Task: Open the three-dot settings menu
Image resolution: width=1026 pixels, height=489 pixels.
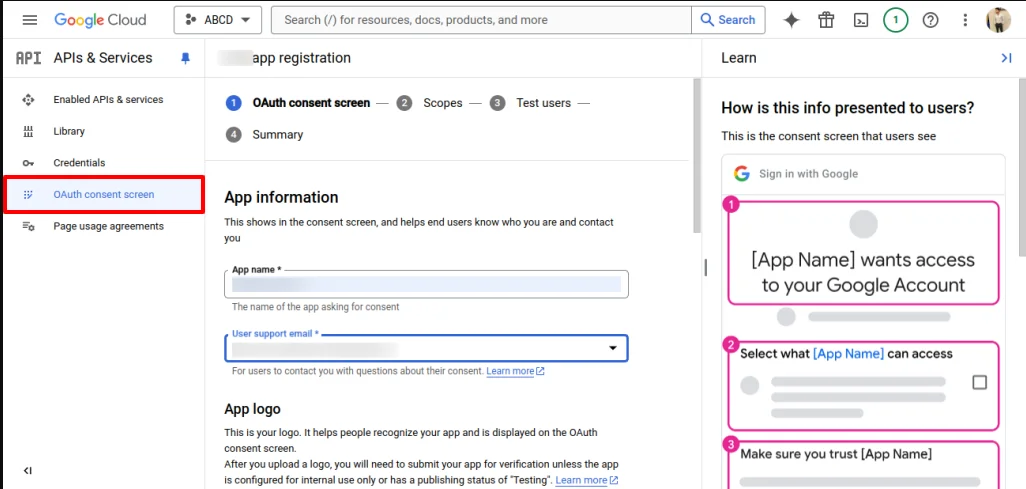Action: point(965,20)
